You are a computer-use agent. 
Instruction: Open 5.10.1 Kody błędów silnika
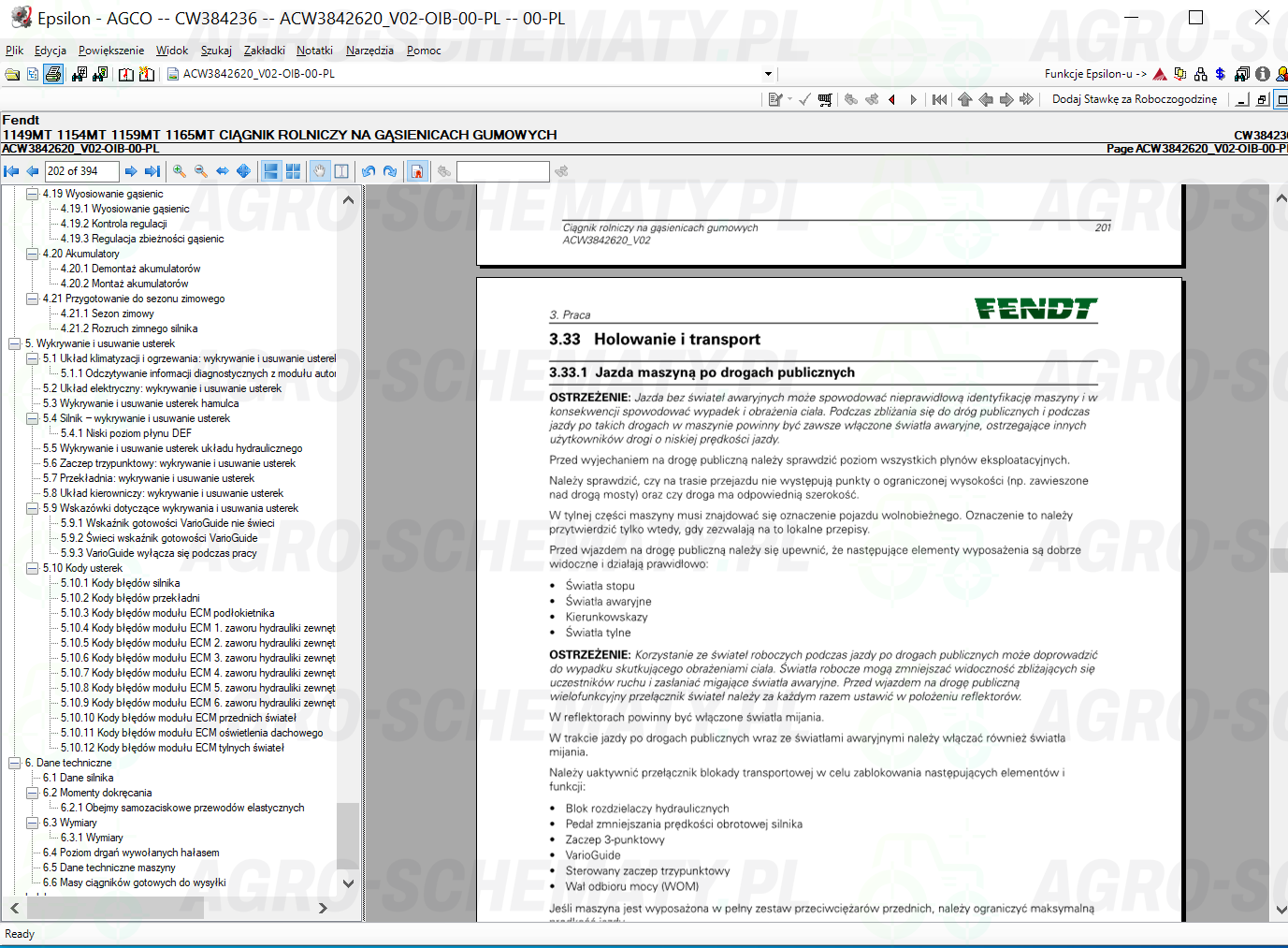[120, 583]
